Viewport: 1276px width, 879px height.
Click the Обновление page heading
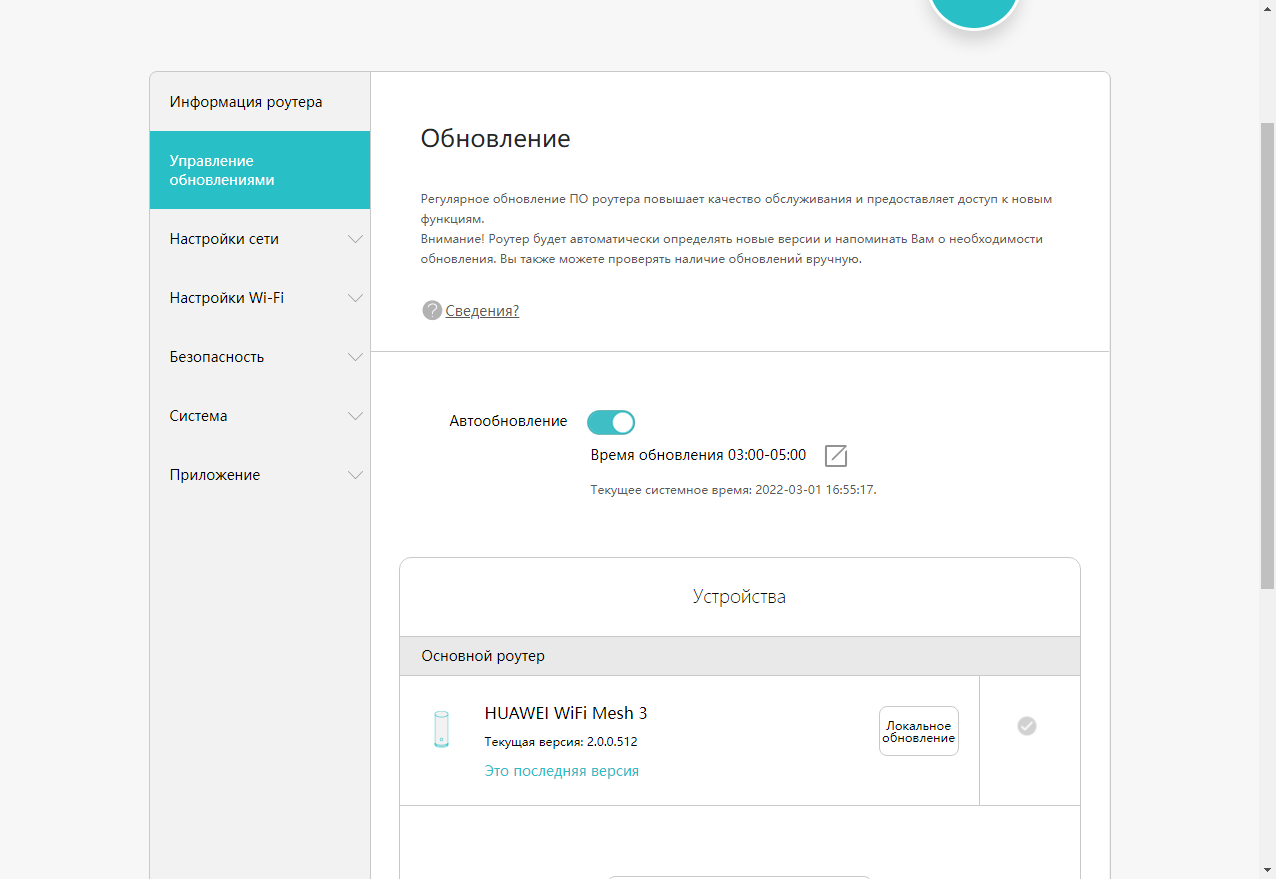[496, 139]
